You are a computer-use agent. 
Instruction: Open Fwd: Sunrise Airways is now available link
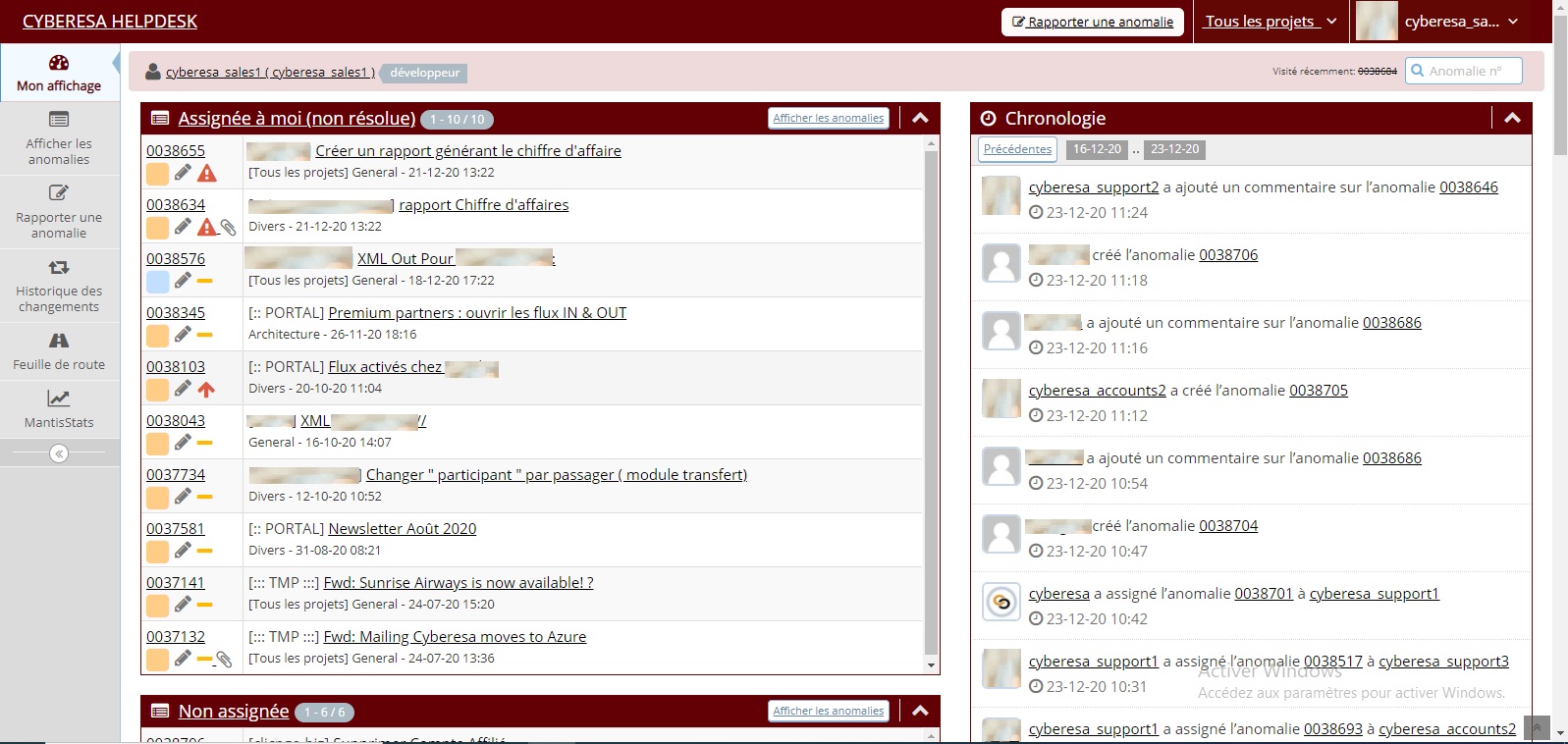(x=459, y=582)
